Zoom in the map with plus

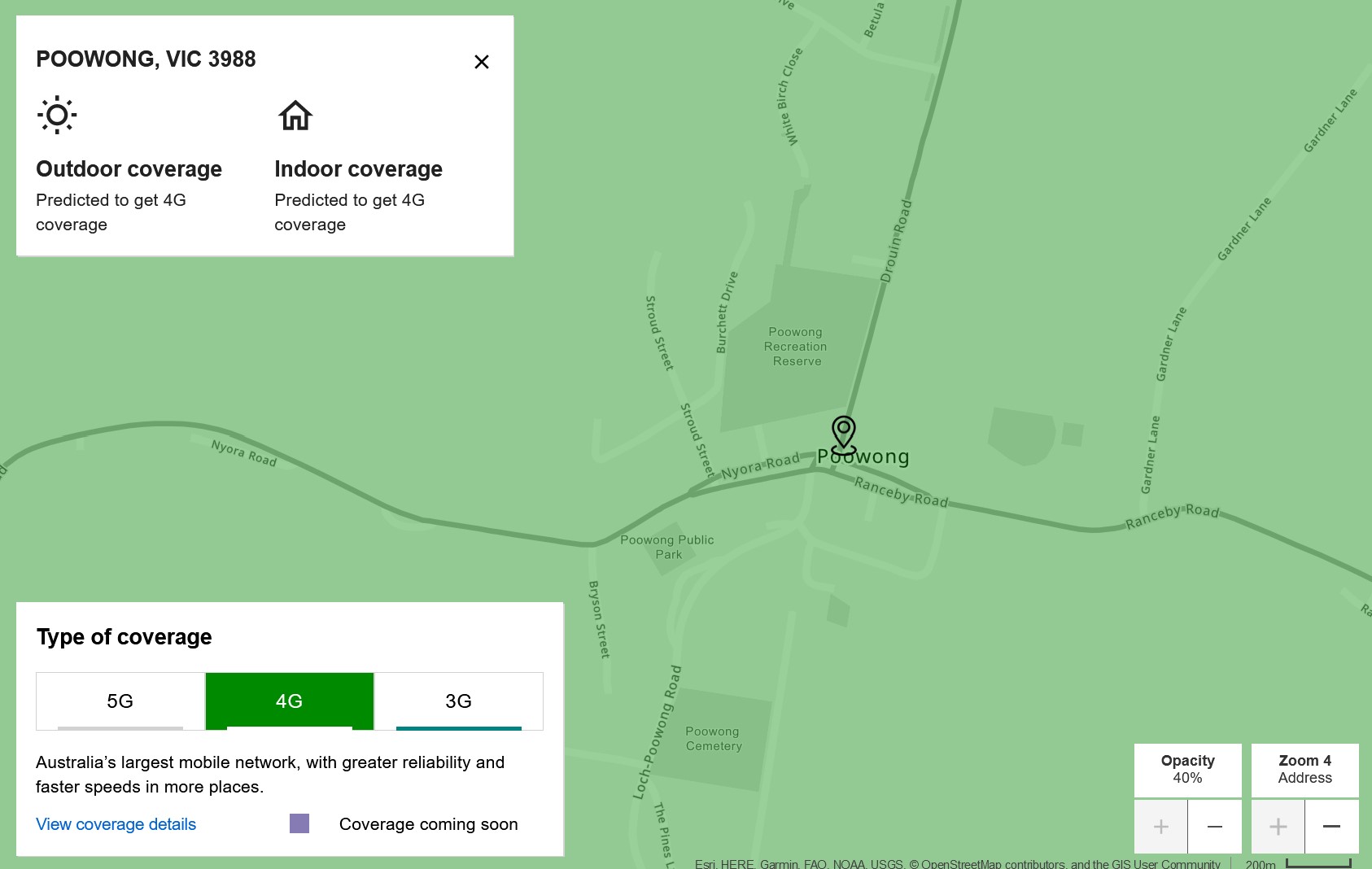coord(1278,827)
